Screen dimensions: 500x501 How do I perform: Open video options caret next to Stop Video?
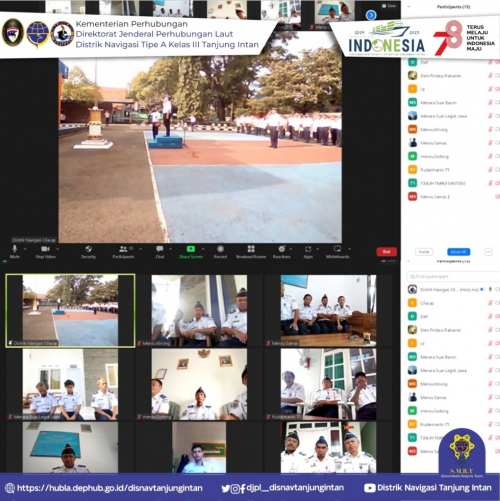[58, 249]
